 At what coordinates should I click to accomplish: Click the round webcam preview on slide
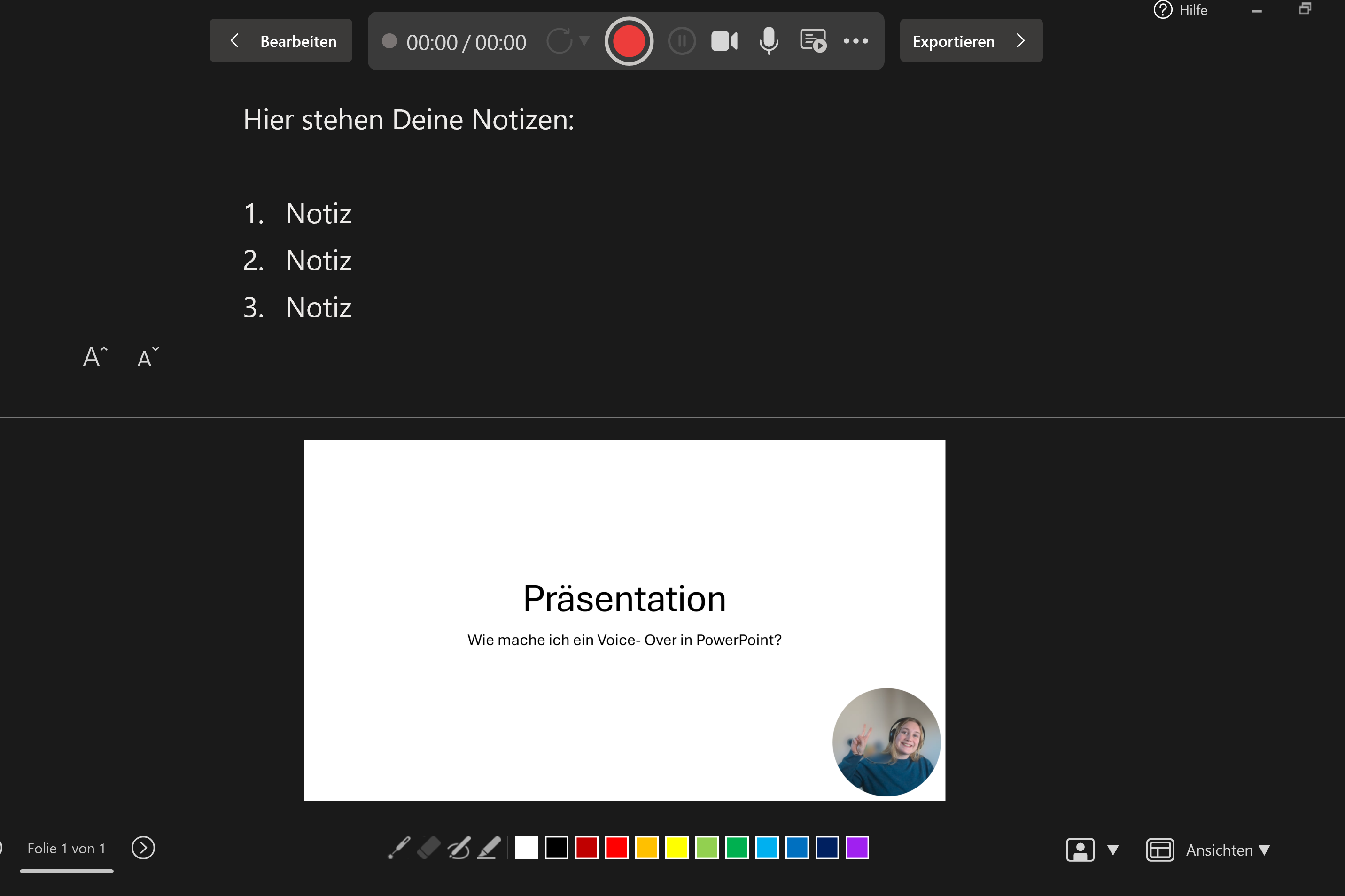pyautogui.click(x=886, y=742)
